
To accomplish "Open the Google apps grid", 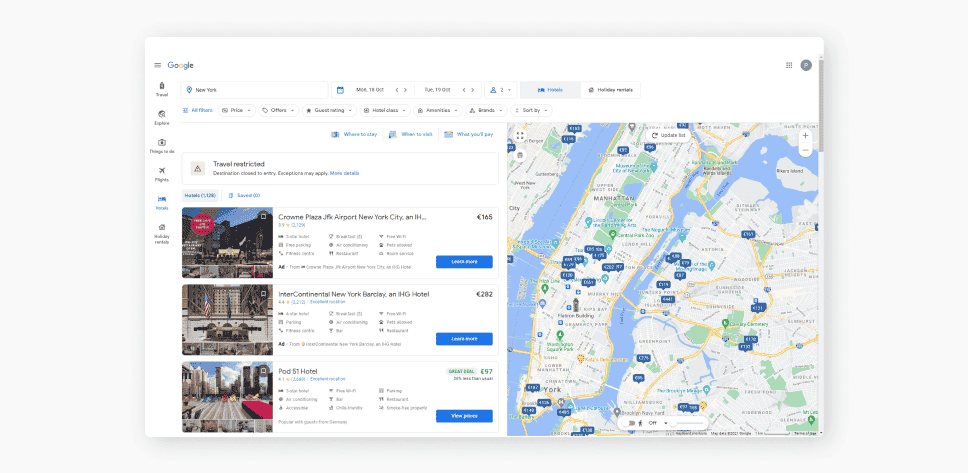I will point(789,65).
